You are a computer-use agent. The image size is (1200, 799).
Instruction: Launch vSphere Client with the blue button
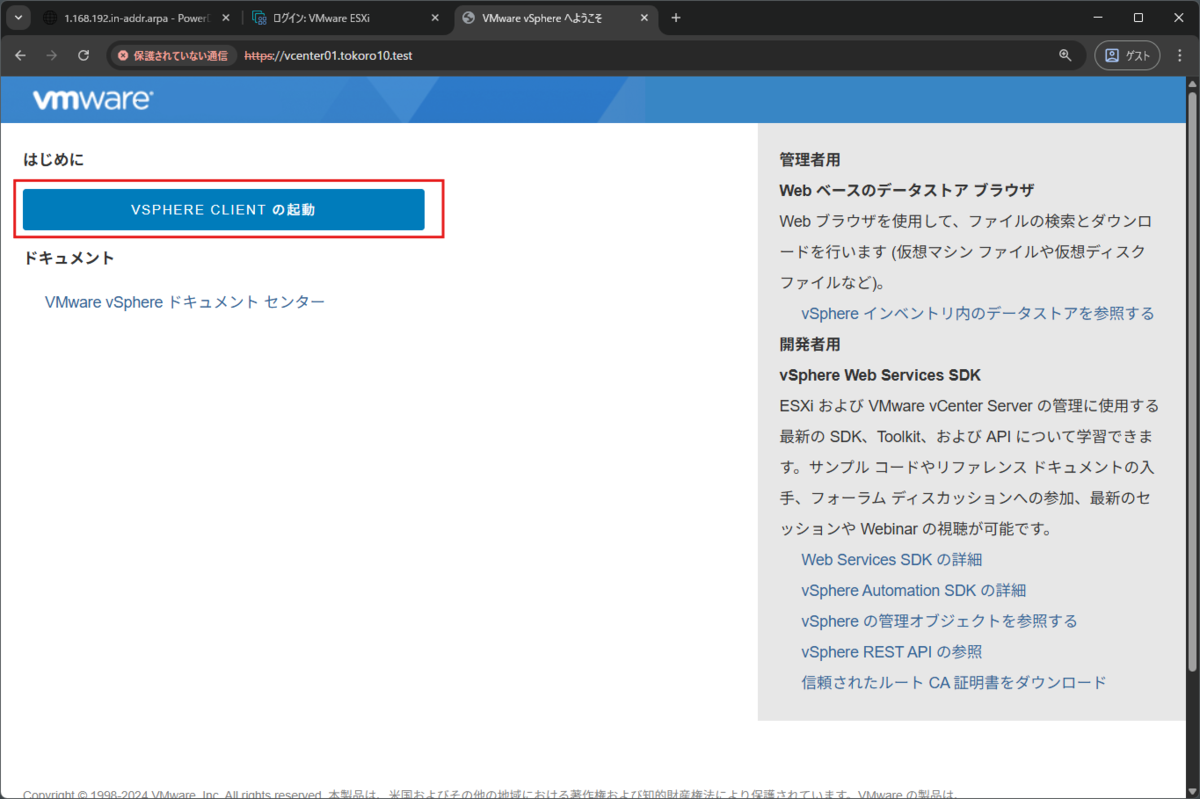tap(224, 210)
